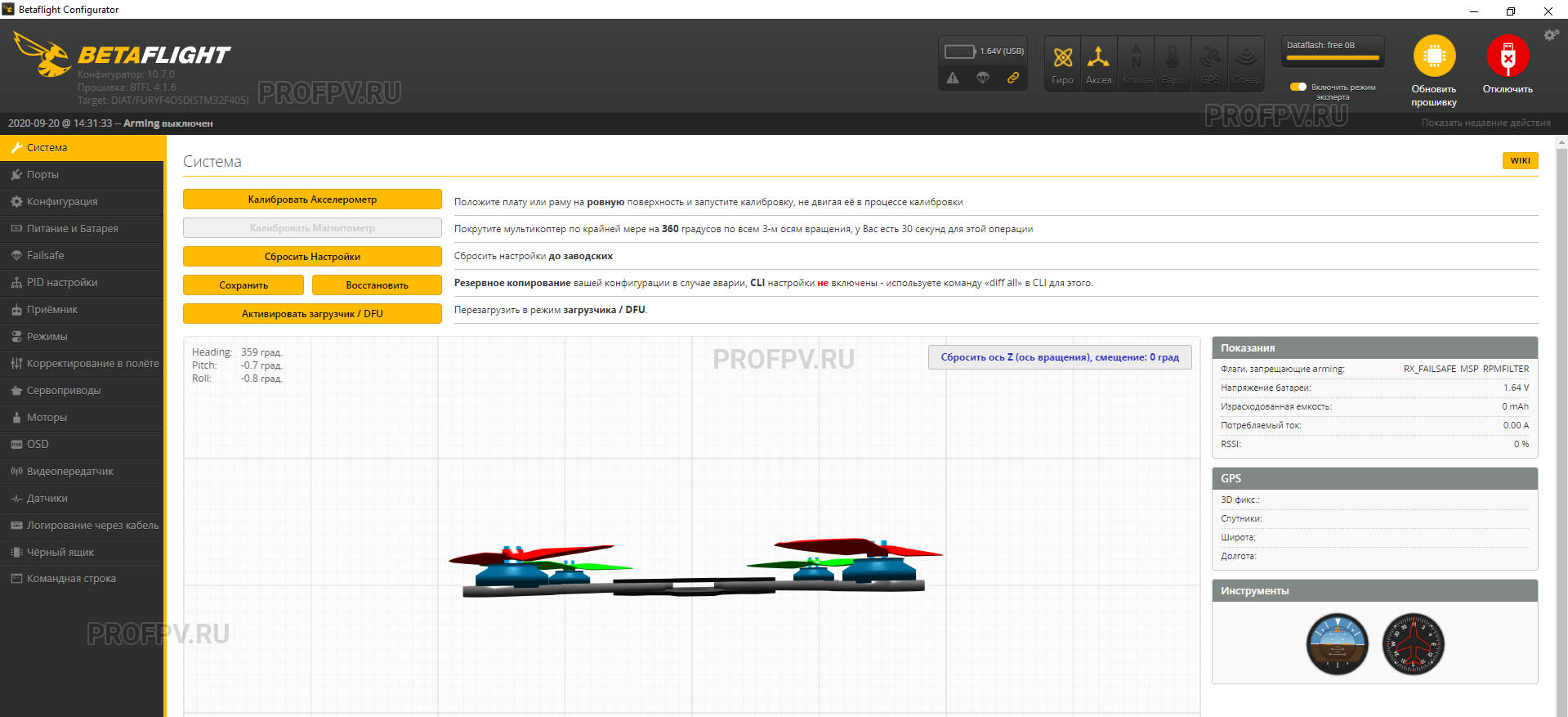Open settings gear in top corner
This screenshot has height=717, width=1568.
(x=1551, y=35)
